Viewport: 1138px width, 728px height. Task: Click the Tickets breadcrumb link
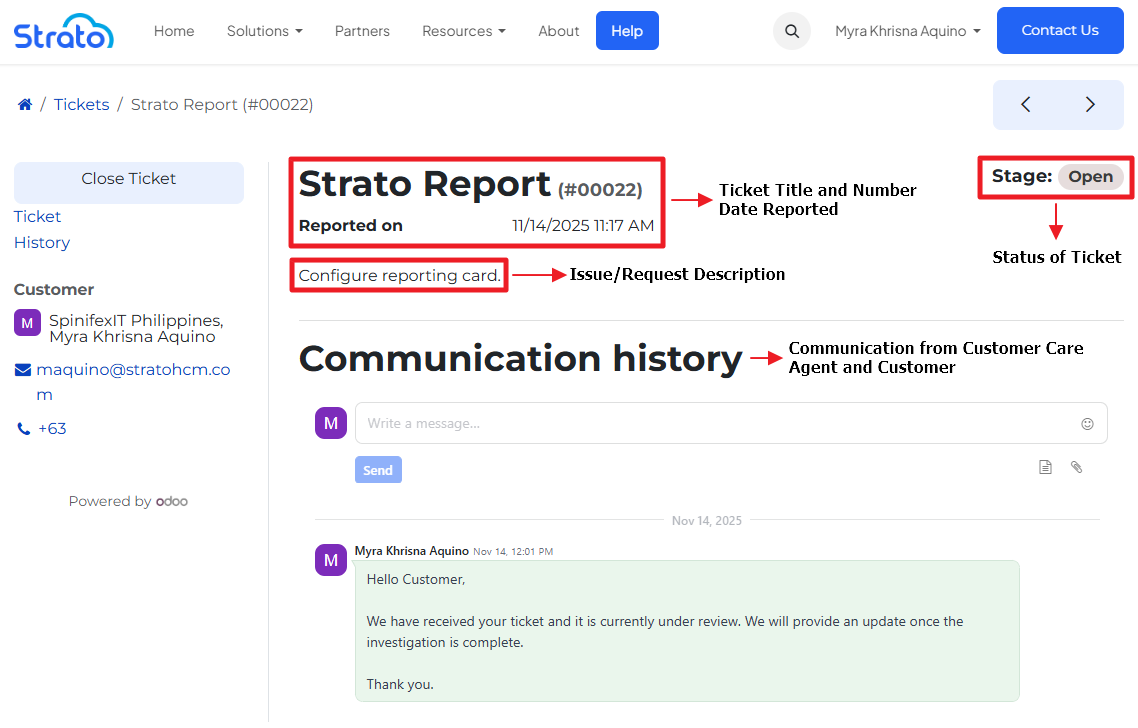point(81,105)
